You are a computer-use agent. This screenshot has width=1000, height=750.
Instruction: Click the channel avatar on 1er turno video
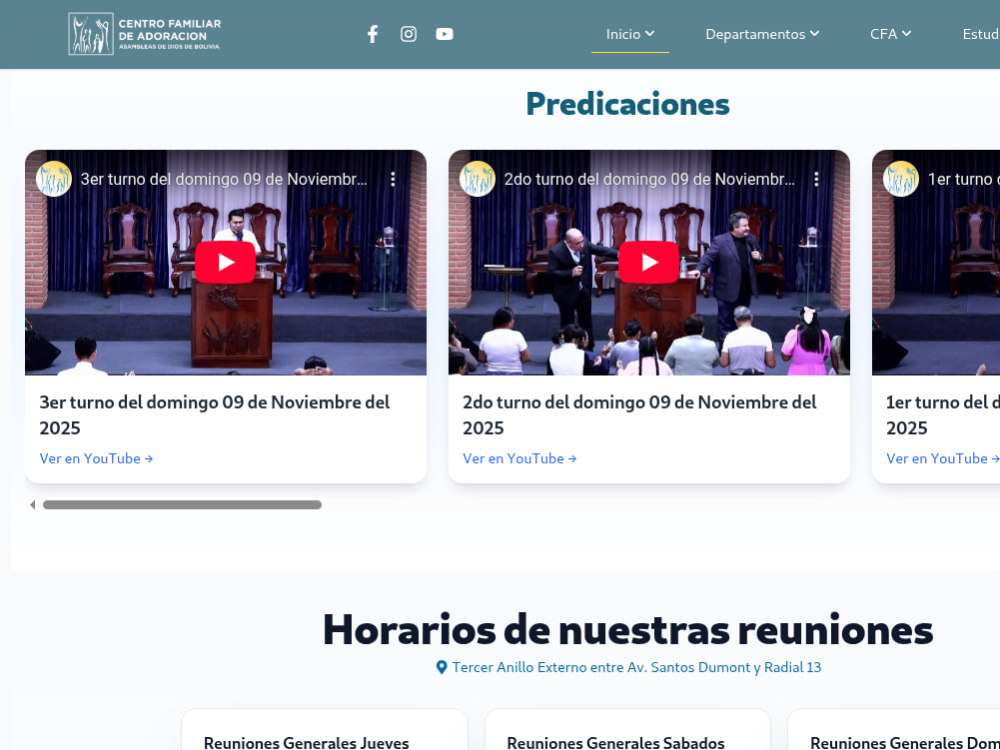pos(901,179)
